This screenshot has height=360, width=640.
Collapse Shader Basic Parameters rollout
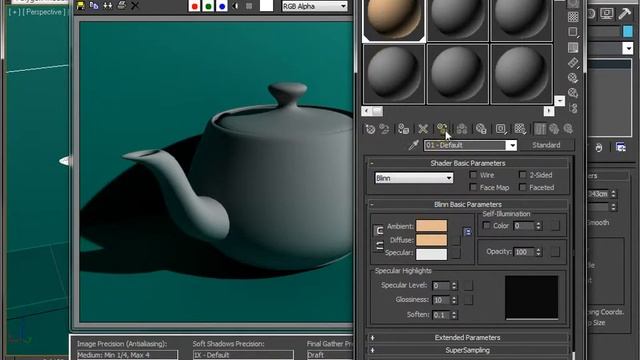pos(468,163)
